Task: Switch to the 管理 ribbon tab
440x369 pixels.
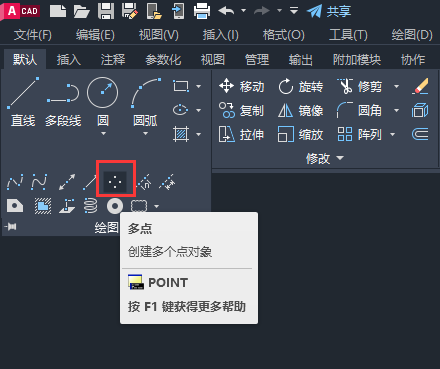Action: (x=257, y=60)
